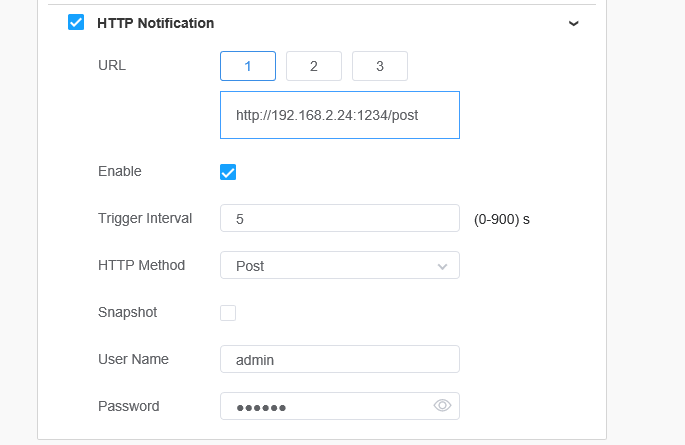Open the HTTP Method dropdown

click(x=340, y=265)
